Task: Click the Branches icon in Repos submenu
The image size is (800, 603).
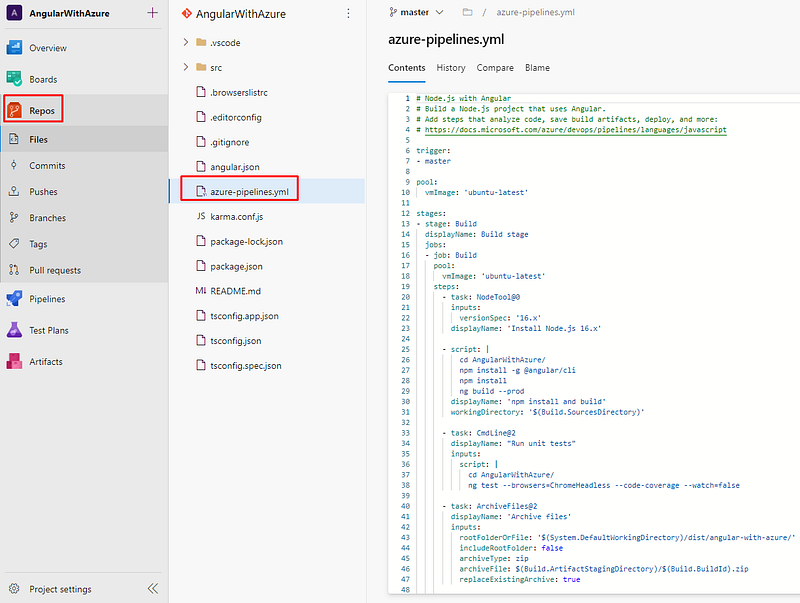Action: click(14, 218)
